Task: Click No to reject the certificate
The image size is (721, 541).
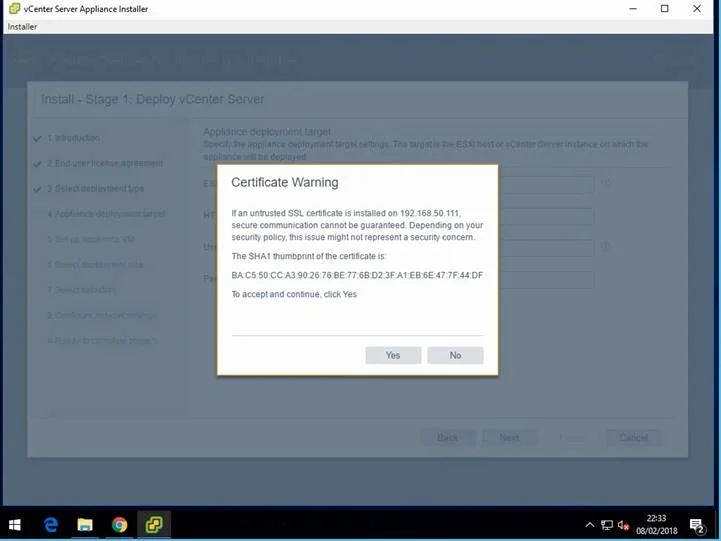Action: tap(455, 355)
